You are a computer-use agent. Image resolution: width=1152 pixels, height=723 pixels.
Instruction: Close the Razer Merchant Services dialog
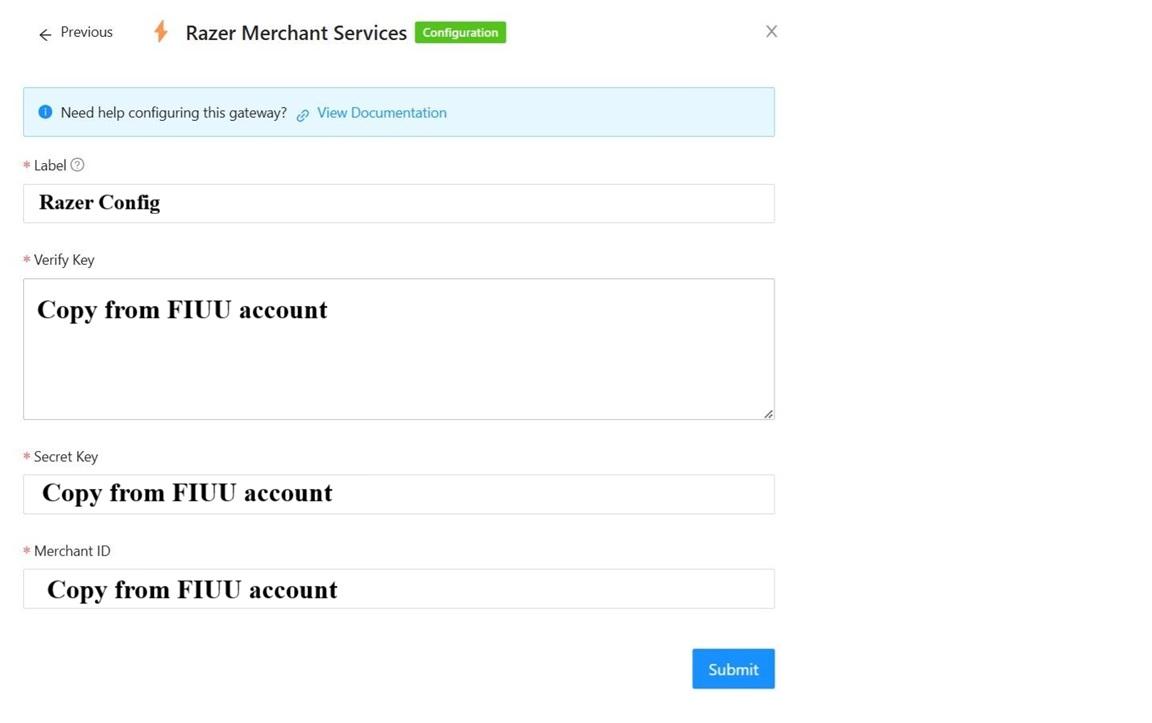(771, 31)
